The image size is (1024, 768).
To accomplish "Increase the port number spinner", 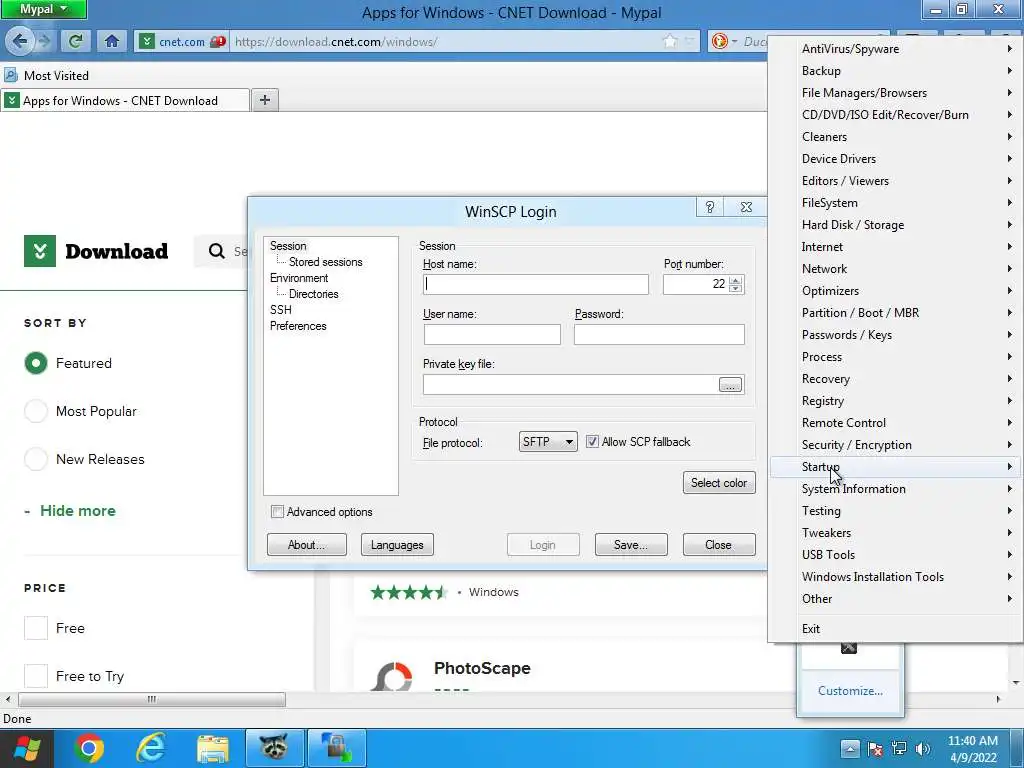I will point(735,280).
